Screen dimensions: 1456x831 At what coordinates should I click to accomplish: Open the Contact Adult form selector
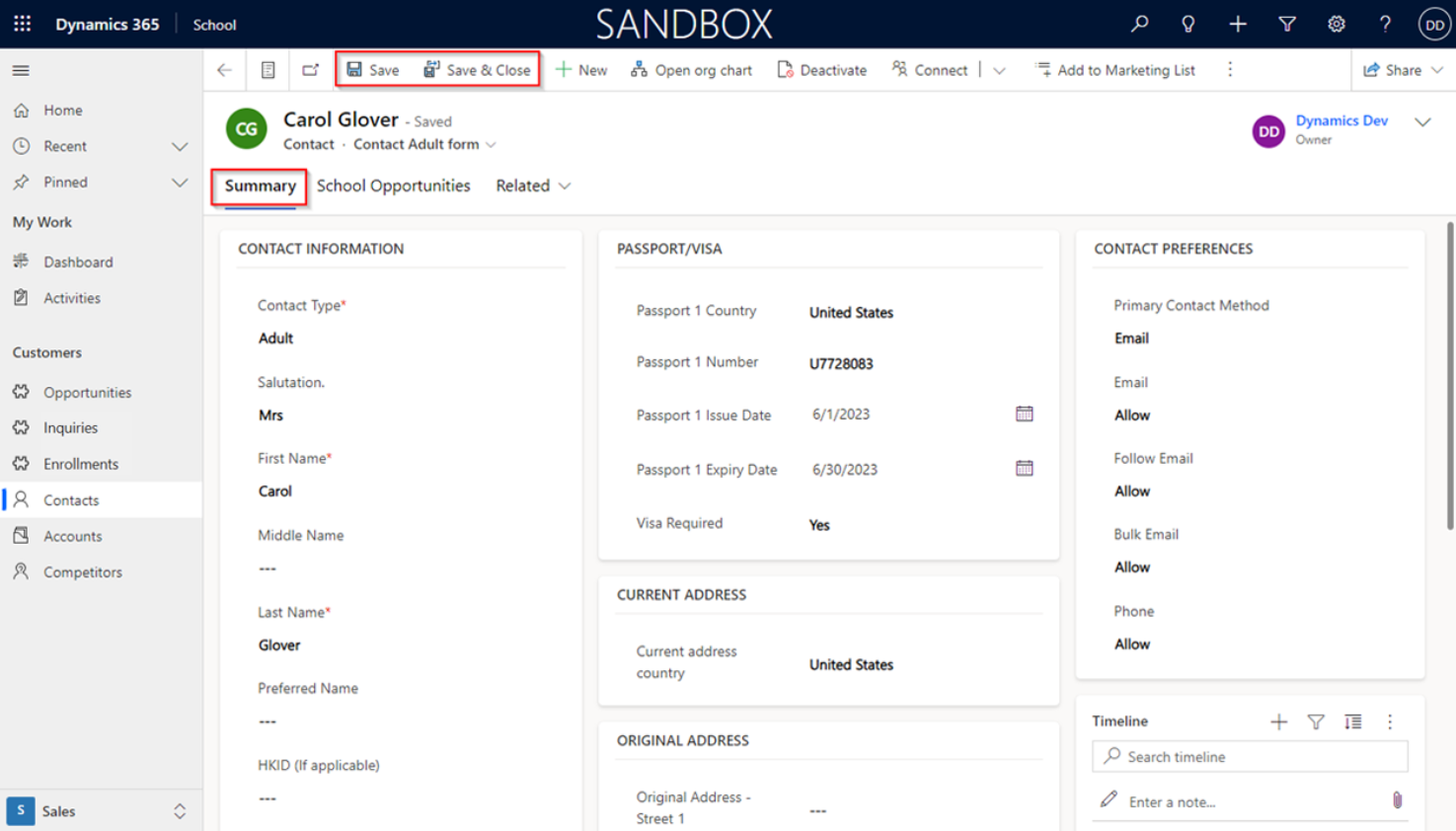(424, 144)
